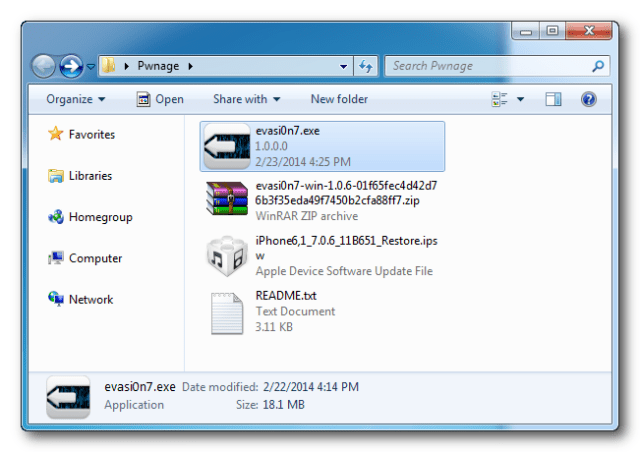Open the Organize menu
The width and height of the screenshot is (640, 452).
pos(76,99)
